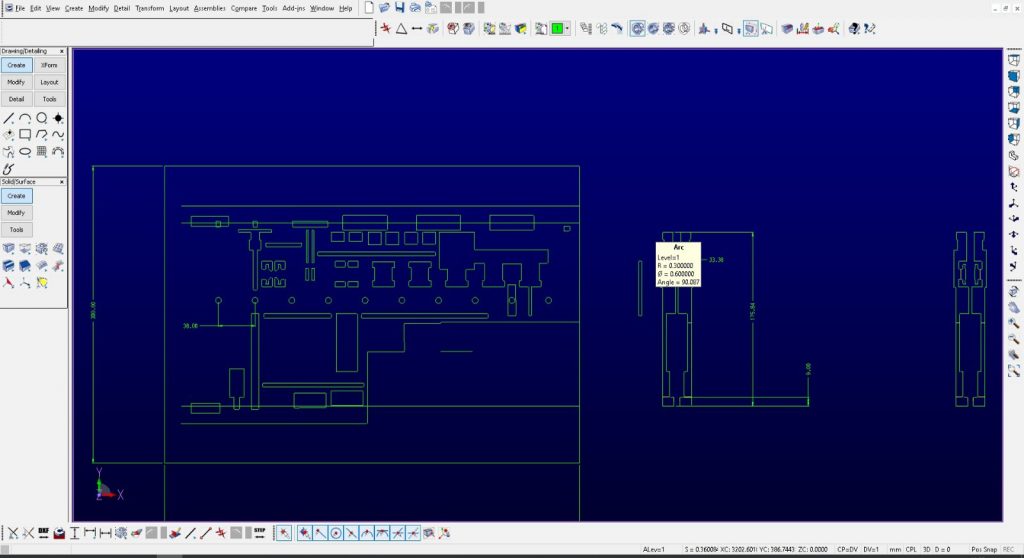Image resolution: width=1024 pixels, height=558 pixels.
Task: Toggle the second render mode globe button
Action: [653, 29]
